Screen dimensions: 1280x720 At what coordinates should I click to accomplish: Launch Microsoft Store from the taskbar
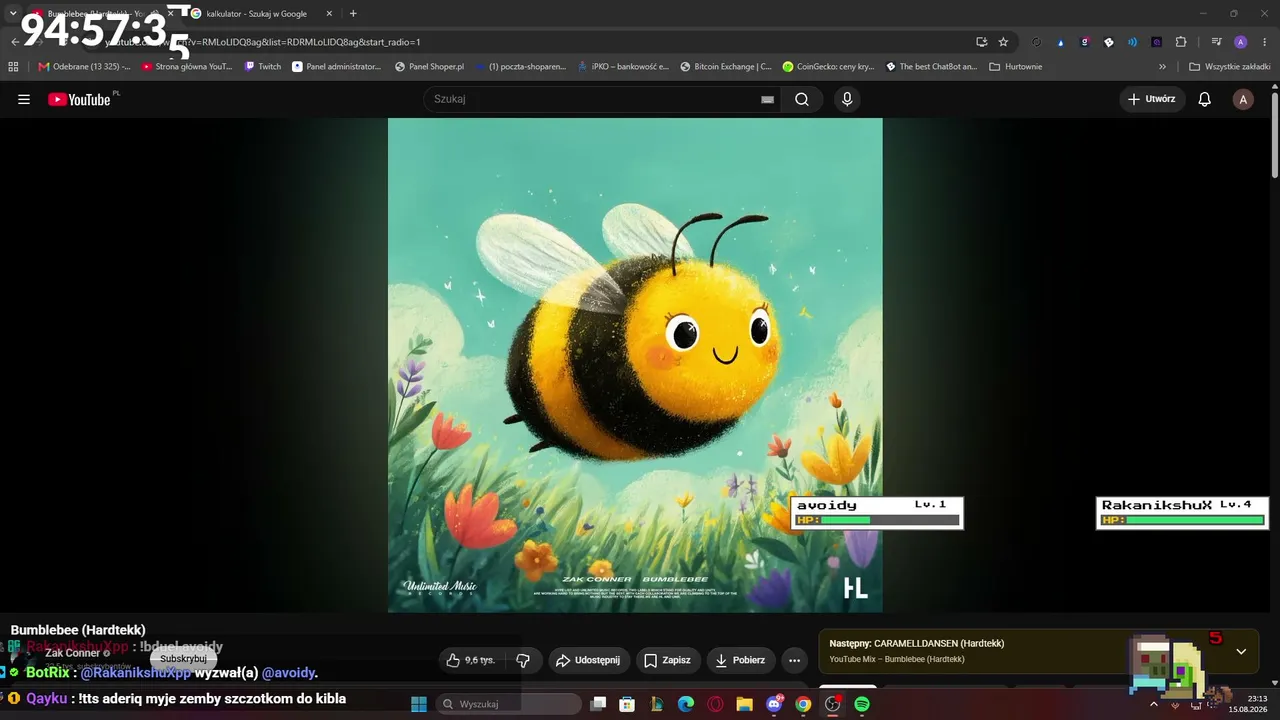tap(627, 704)
